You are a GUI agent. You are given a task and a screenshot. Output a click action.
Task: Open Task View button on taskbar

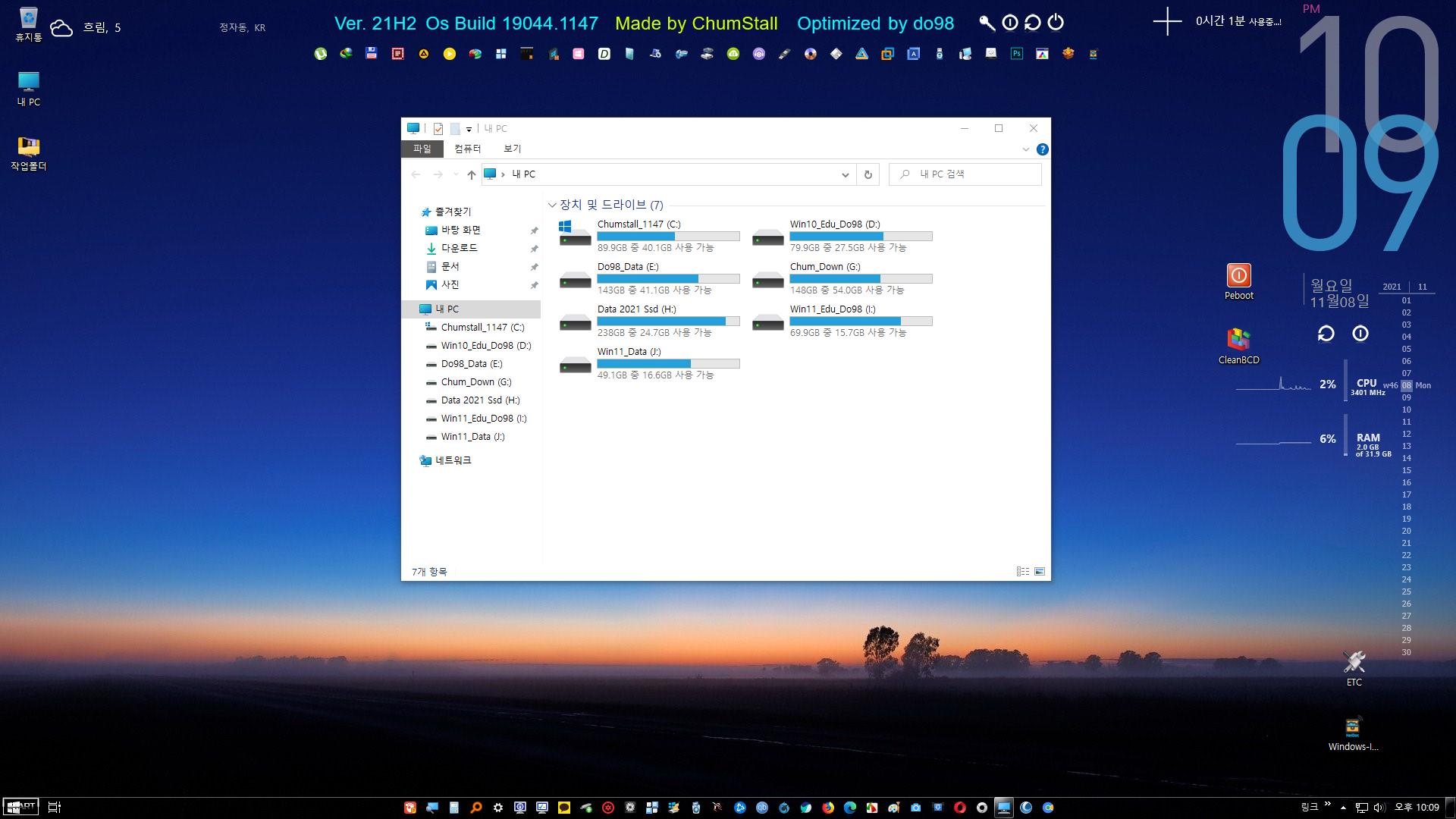click(55, 808)
